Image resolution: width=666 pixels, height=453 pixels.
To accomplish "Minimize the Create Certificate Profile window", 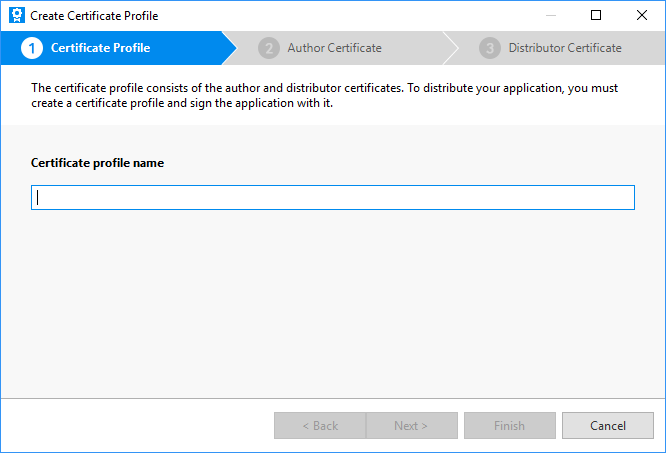I will coord(551,15).
